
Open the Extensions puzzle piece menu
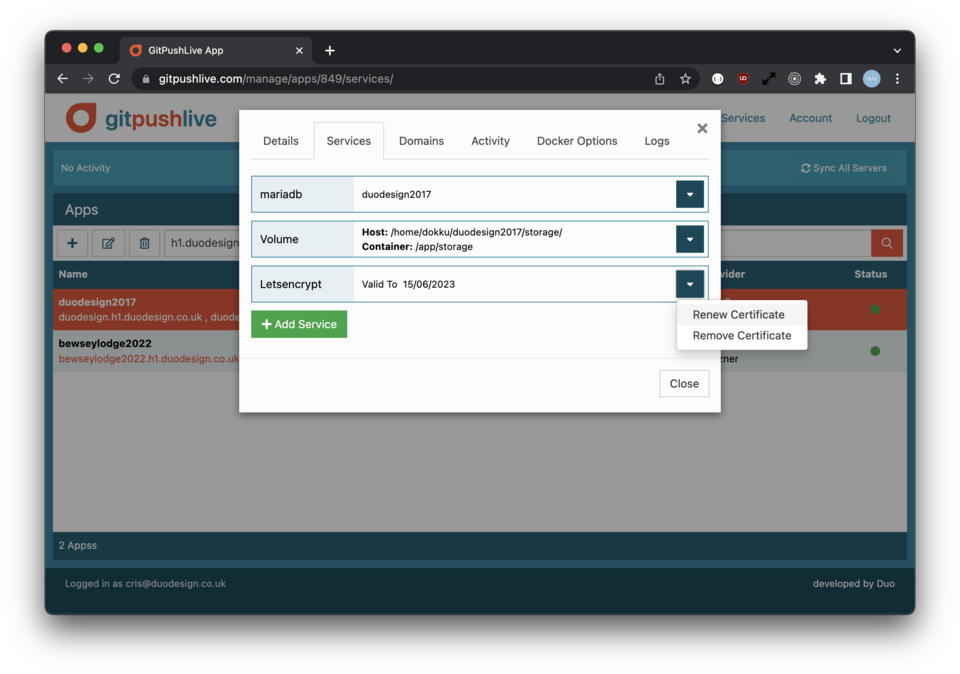tap(820, 78)
